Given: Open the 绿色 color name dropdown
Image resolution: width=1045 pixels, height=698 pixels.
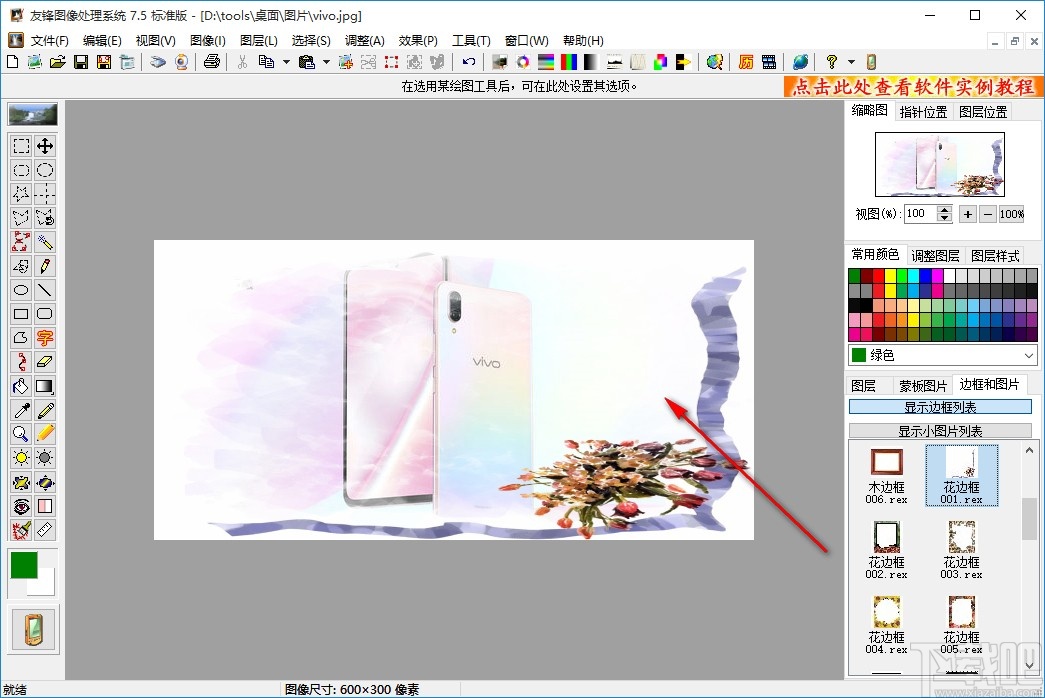Looking at the screenshot, I should pyautogui.click(x=1029, y=355).
